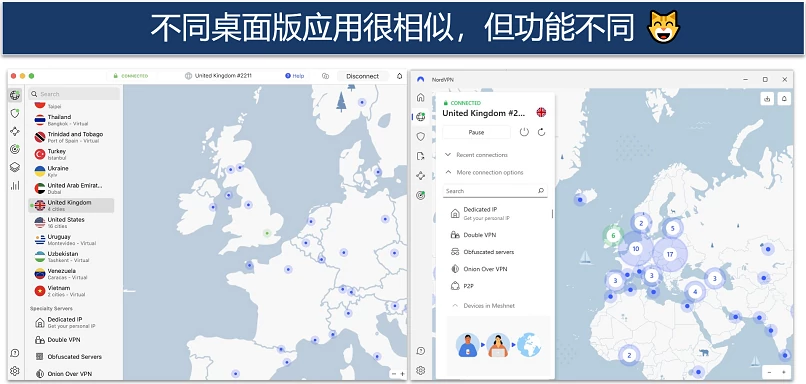The image size is (806, 384).
Task: Open Meshnet icon in Mac sidebar
Action: pyautogui.click(x=15, y=131)
